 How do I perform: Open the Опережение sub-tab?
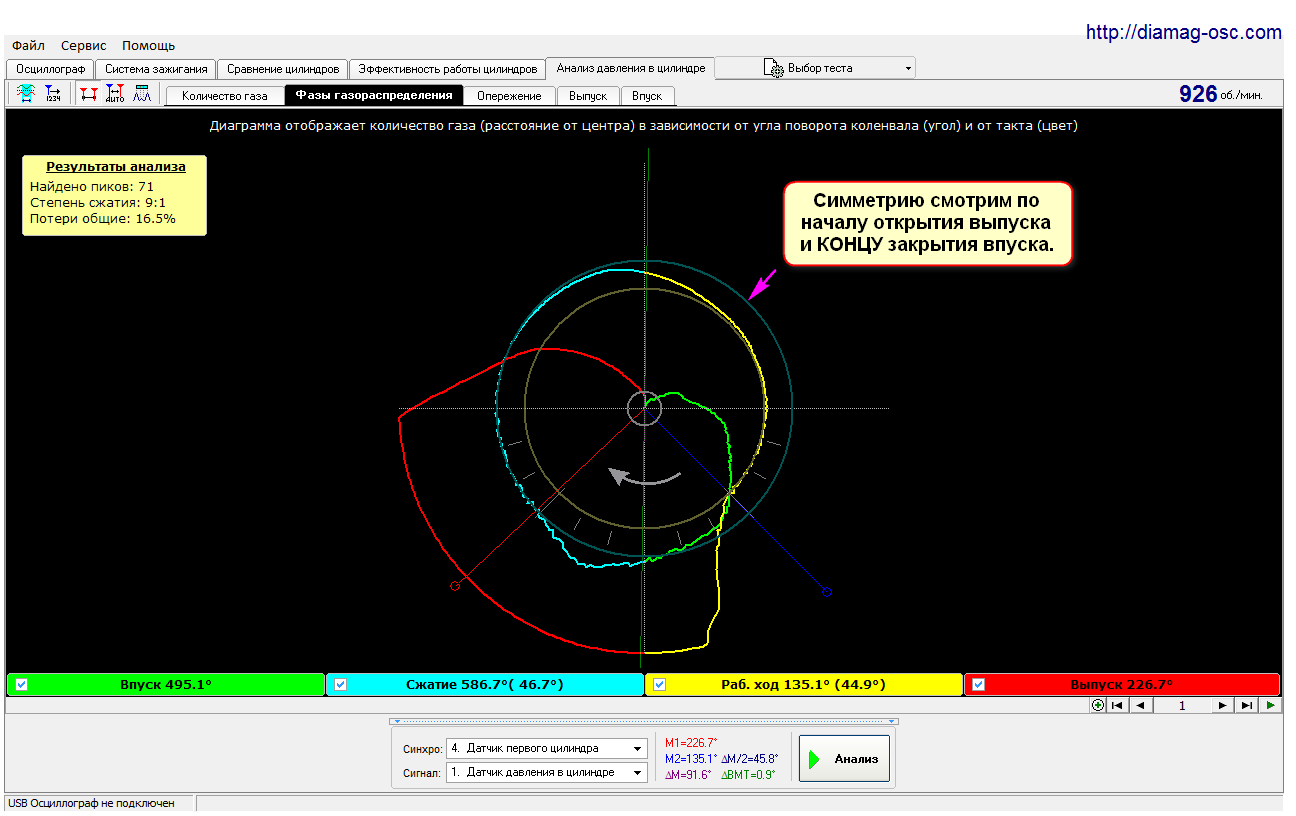[509, 96]
